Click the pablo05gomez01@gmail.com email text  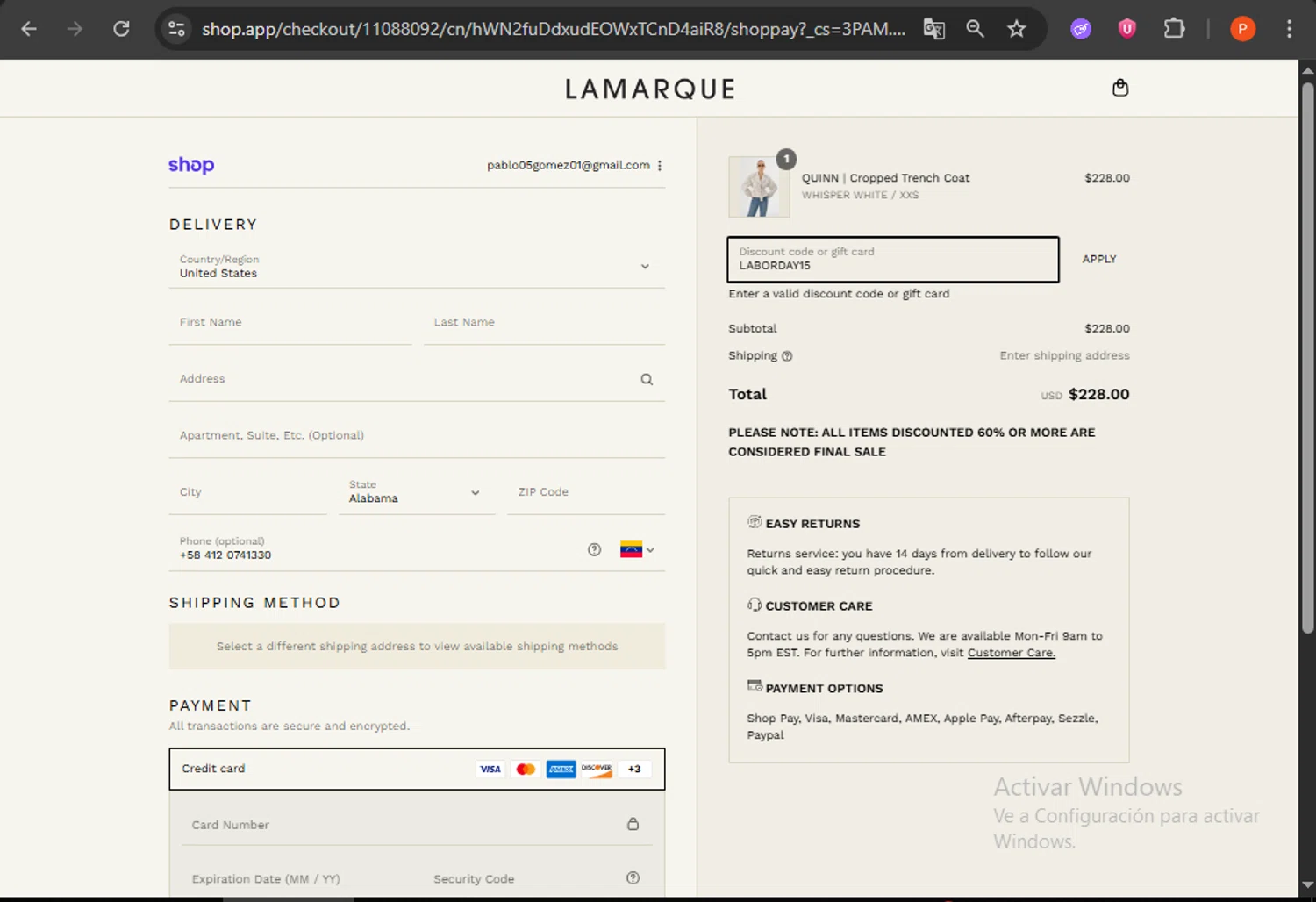(569, 165)
